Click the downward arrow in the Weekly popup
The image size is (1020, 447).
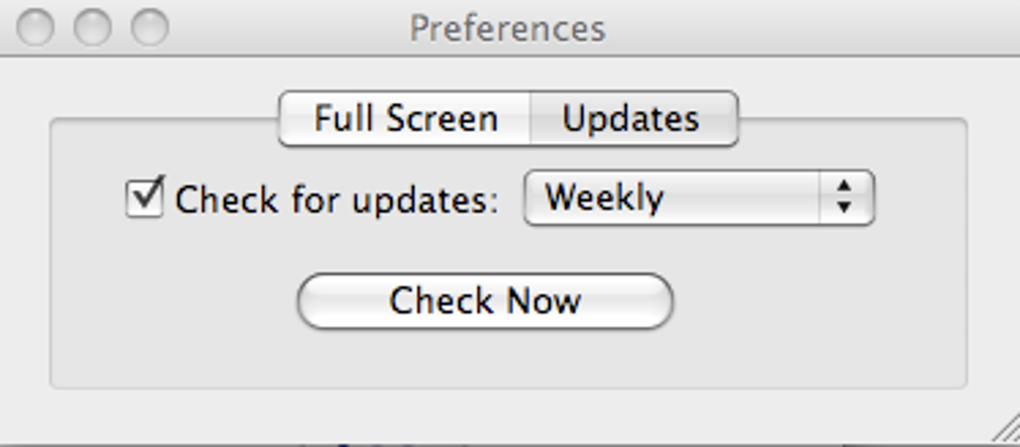click(x=845, y=208)
